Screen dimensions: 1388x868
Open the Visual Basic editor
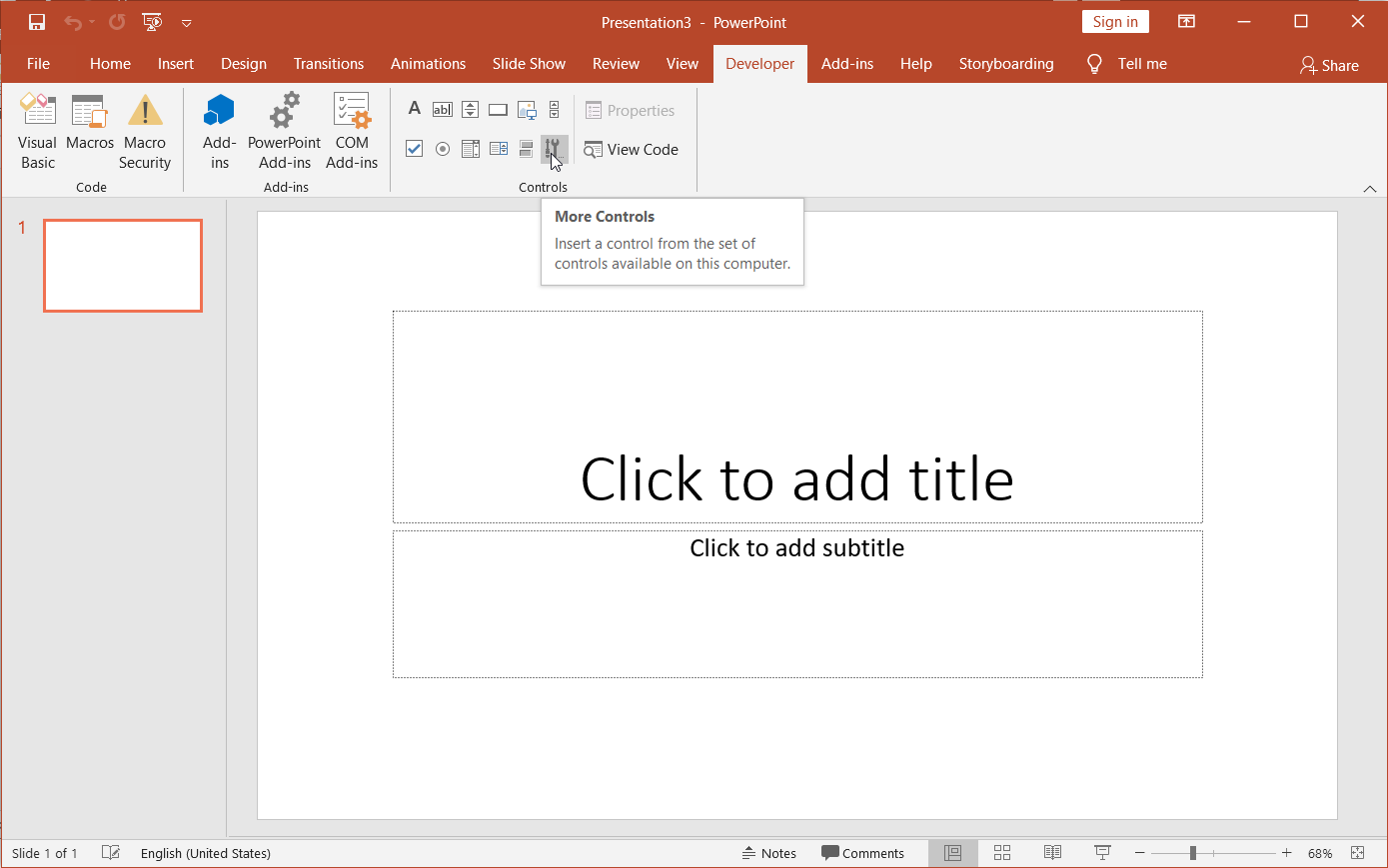click(x=38, y=132)
